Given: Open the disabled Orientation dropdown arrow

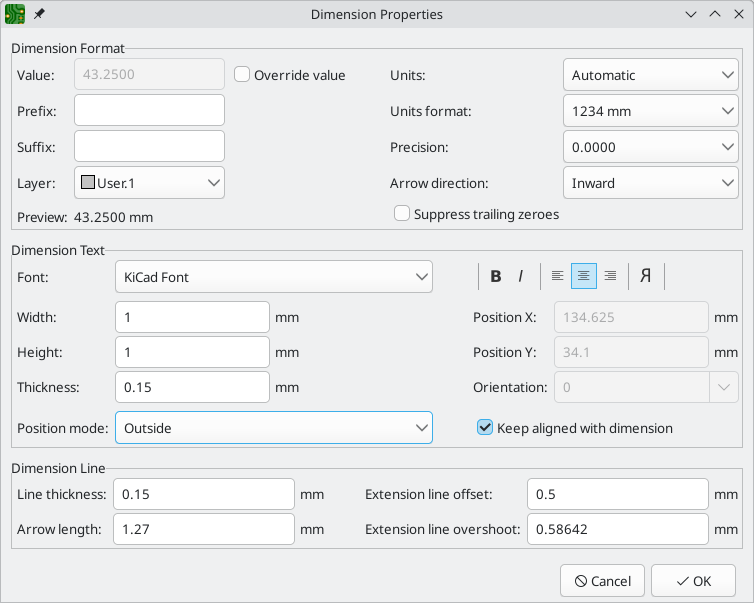Looking at the screenshot, I should pos(724,387).
